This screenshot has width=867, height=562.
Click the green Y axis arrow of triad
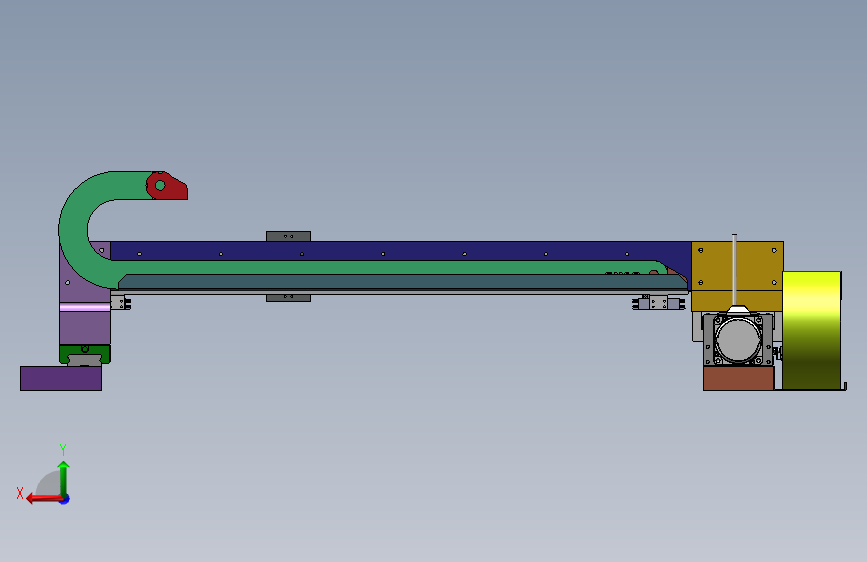point(64,478)
